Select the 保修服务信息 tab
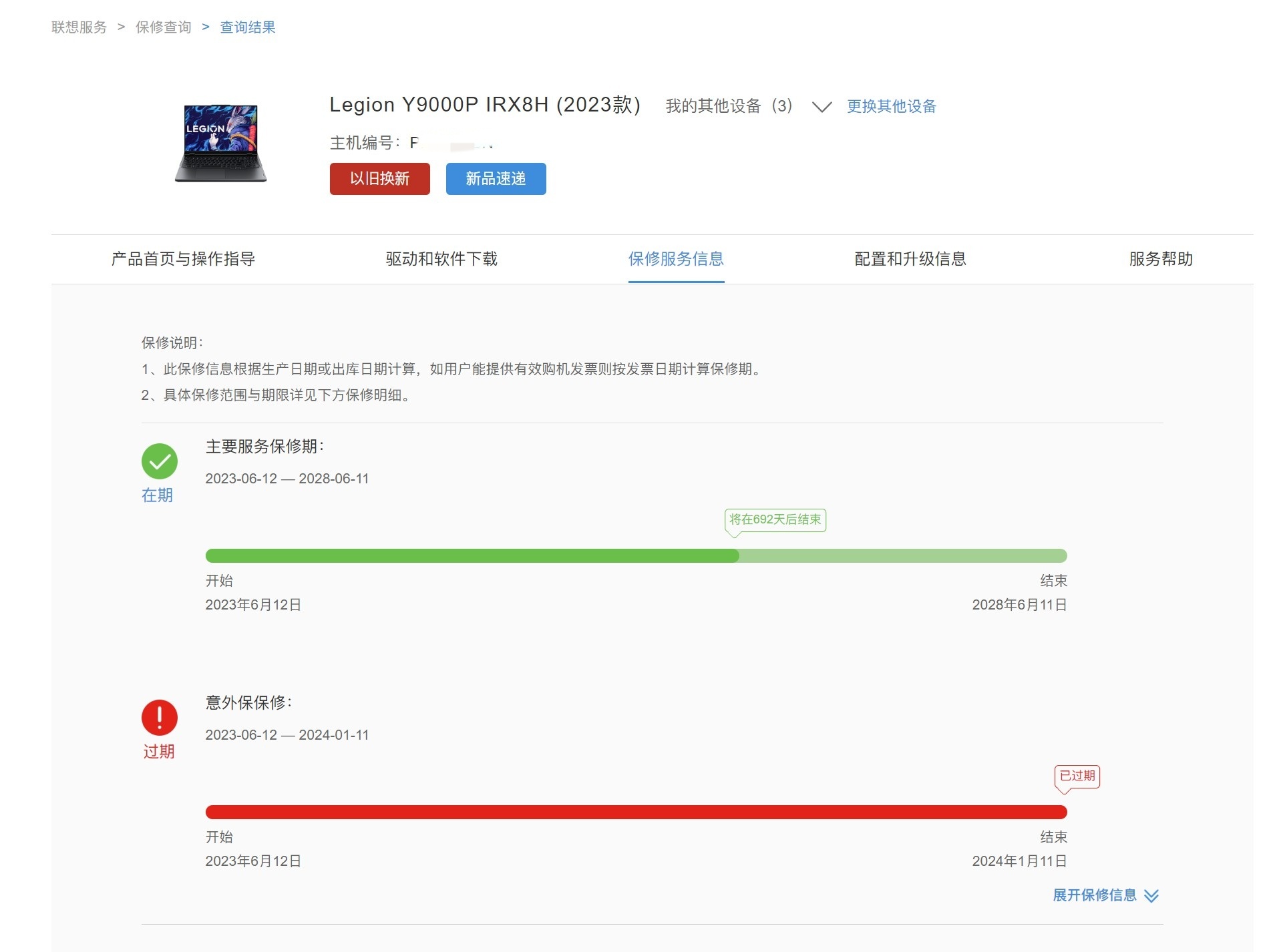This screenshot has width=1283, height=952. (676, 259)
